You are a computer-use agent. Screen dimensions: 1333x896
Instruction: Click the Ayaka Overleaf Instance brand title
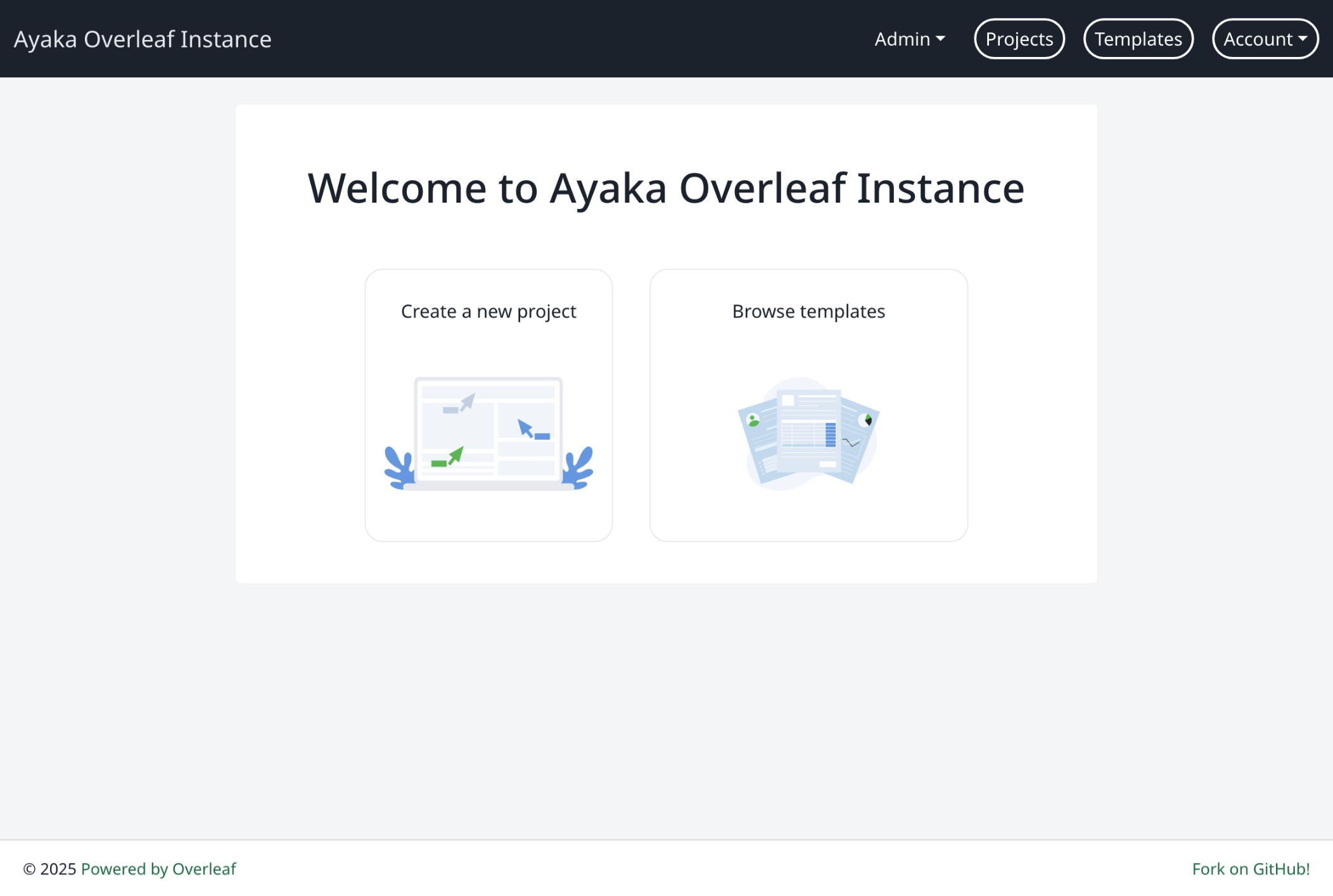pyautogui.click(x=143, y=39)
